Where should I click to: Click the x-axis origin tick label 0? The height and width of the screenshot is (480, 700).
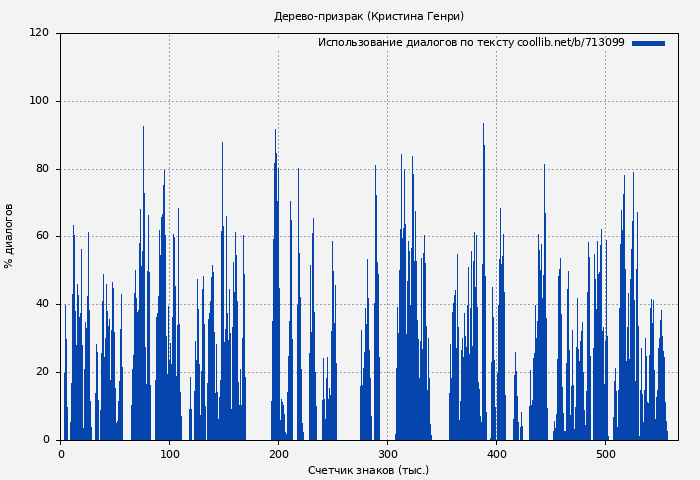tap(61, 454)
